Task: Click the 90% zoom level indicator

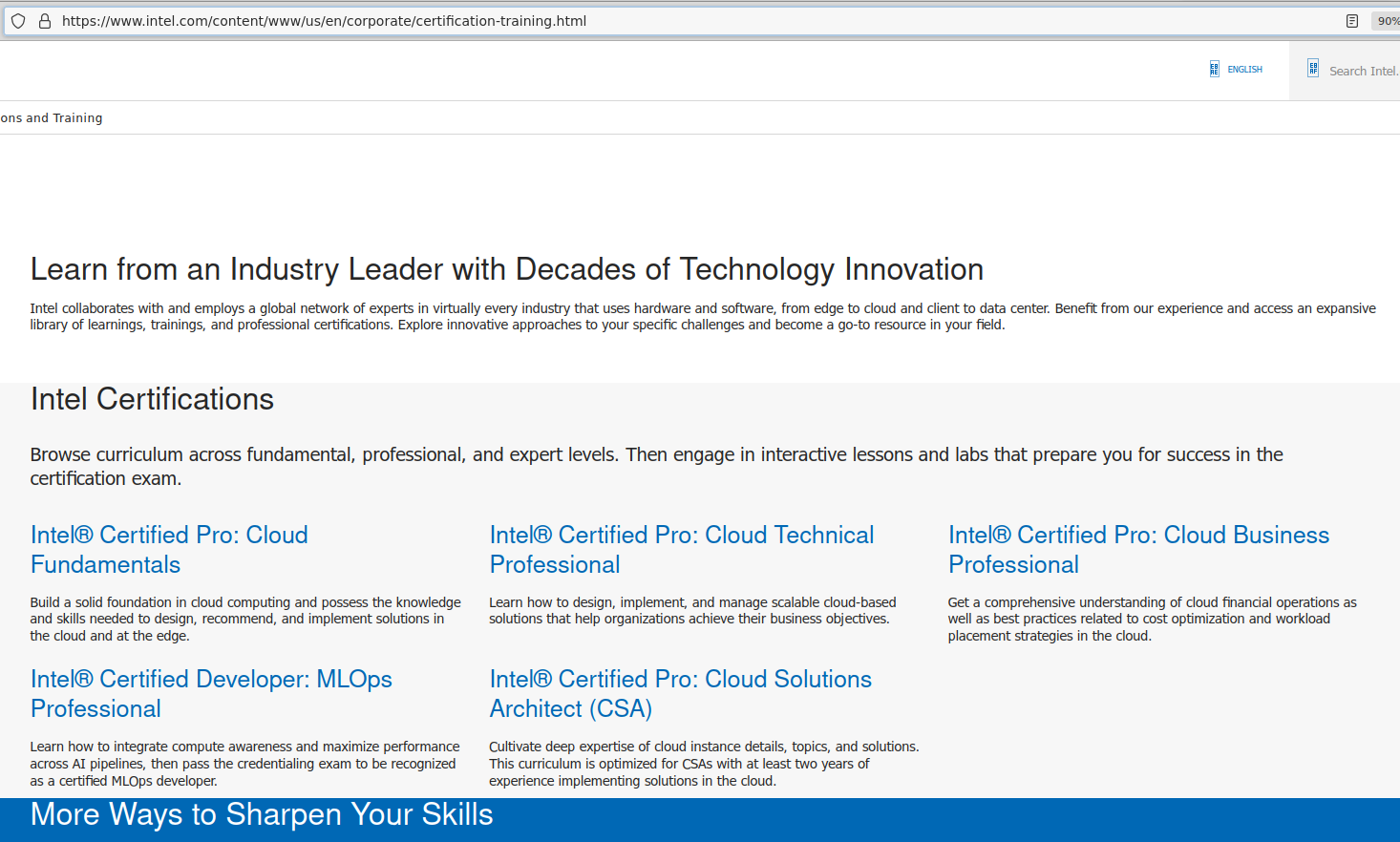Action: tap(1387, 21)
